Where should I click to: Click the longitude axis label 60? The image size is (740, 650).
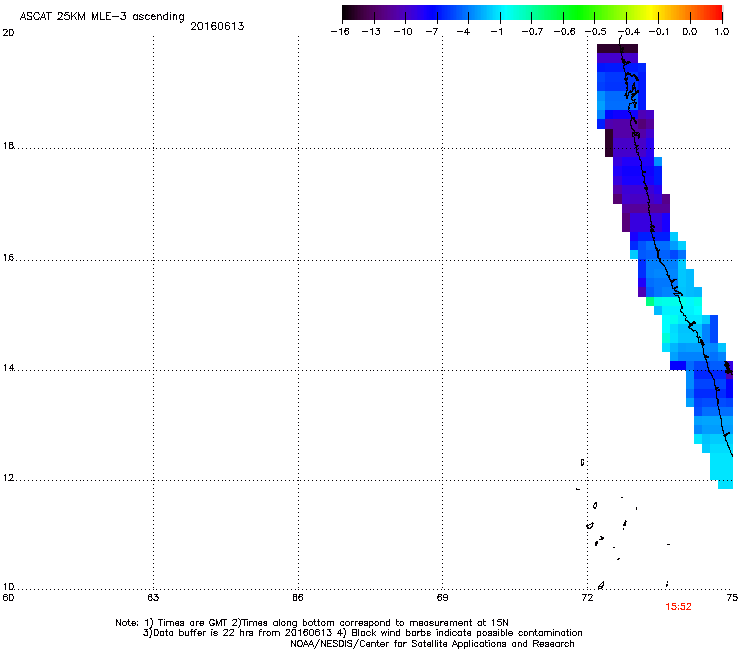coord(8,598)
